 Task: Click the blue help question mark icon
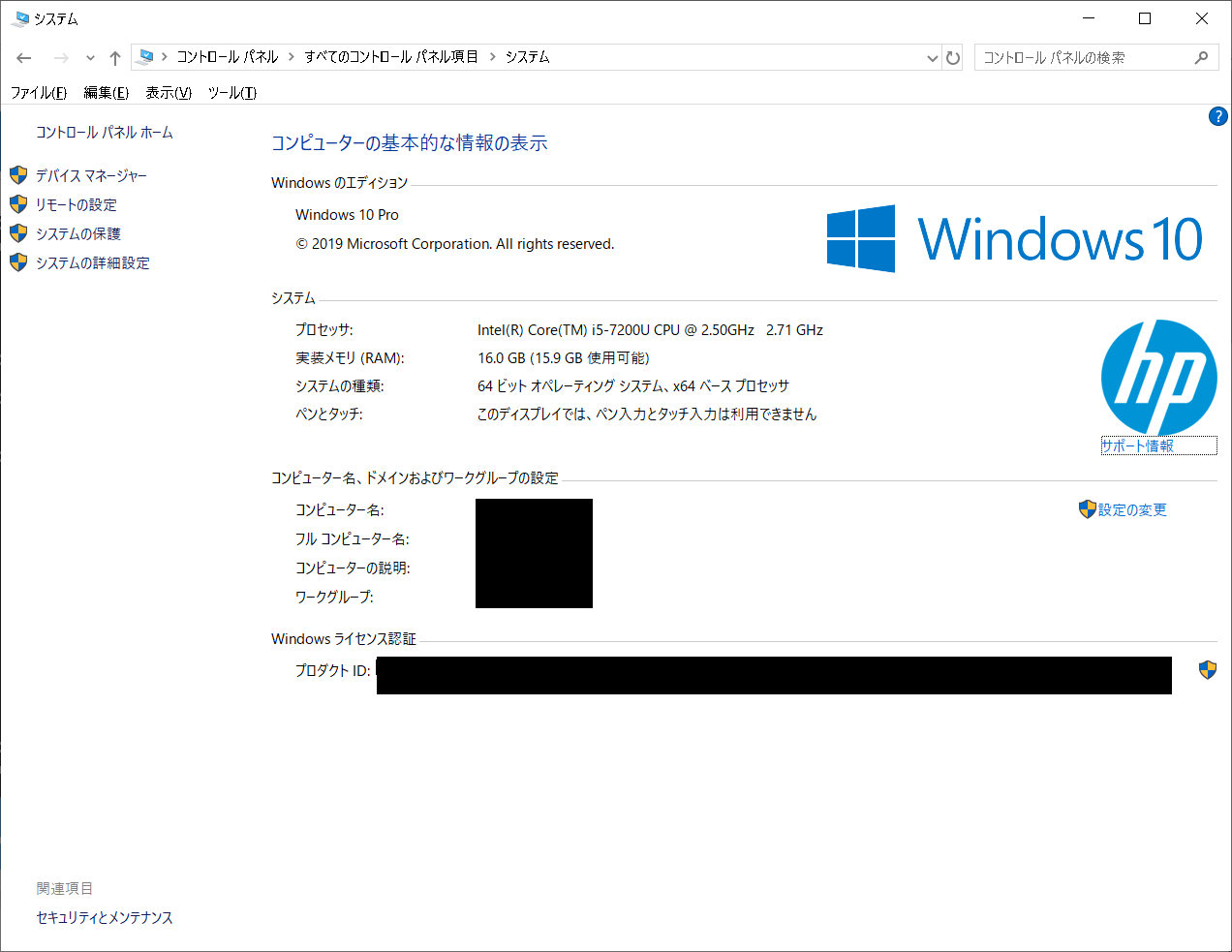[1217, 115]
